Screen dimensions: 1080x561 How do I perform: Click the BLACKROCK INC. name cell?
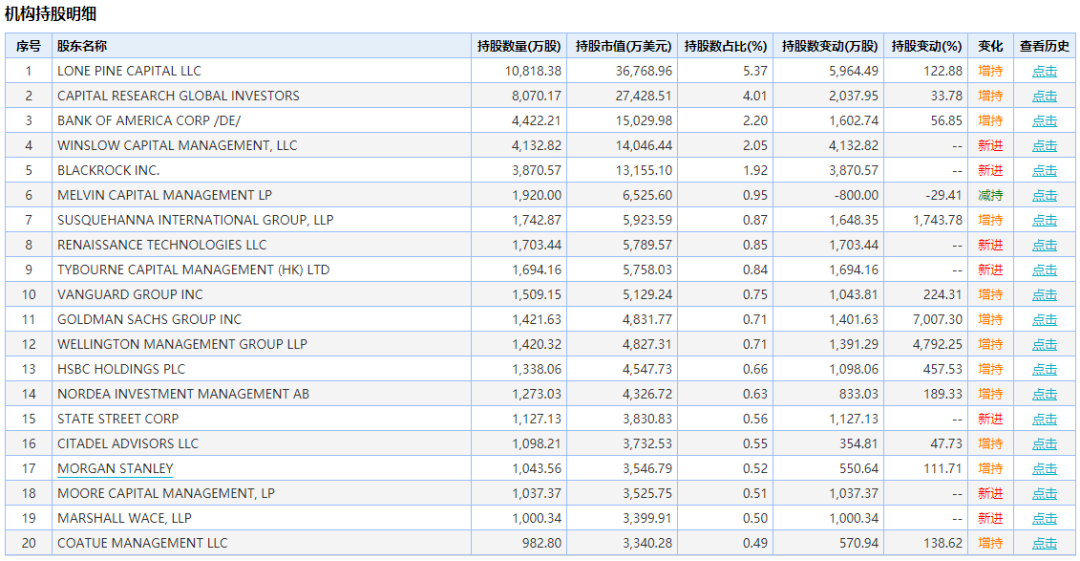pyautogui.click(x=261, y=170)
